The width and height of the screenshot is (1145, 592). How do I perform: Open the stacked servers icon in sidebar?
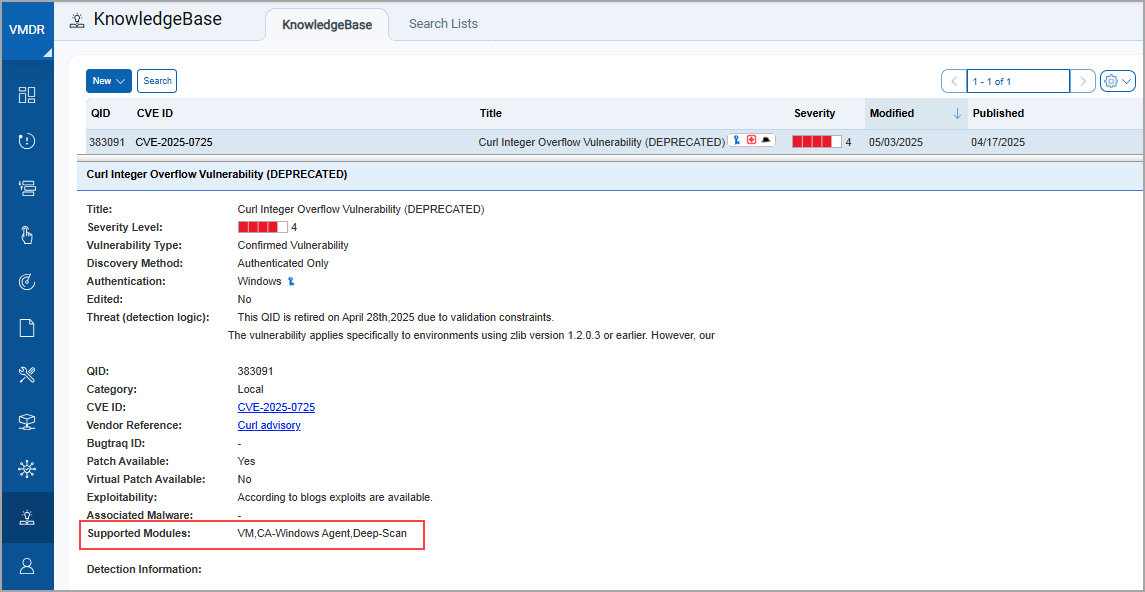[x=27, y=188]
